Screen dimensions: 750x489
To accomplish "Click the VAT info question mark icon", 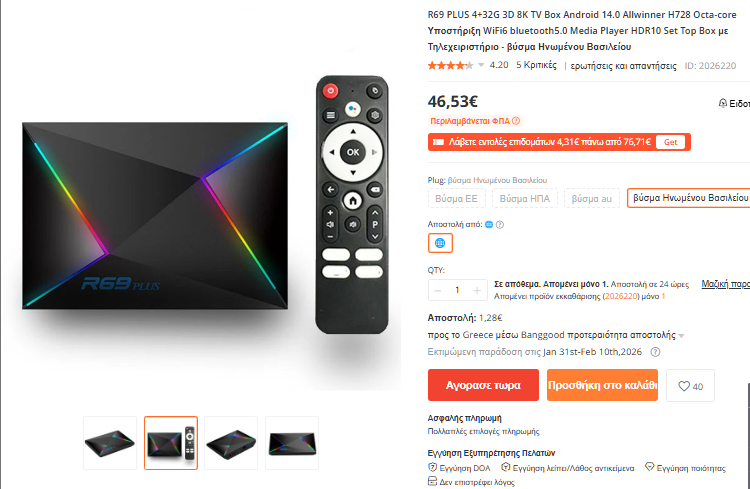I will pos(516,121).
